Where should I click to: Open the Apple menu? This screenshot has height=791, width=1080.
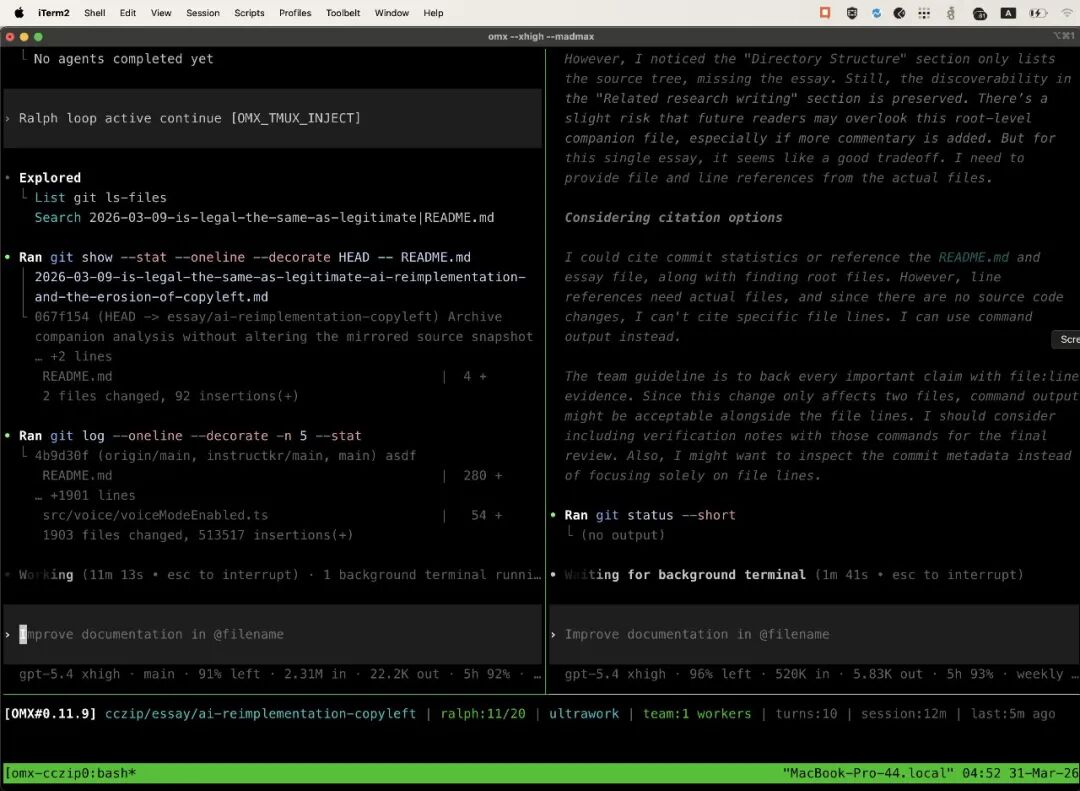coord(18,13)
